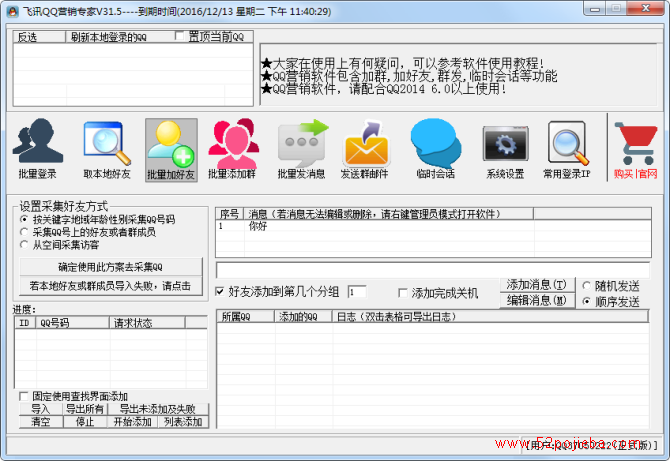Click the 日志 log column header

[x=490, y=316]
